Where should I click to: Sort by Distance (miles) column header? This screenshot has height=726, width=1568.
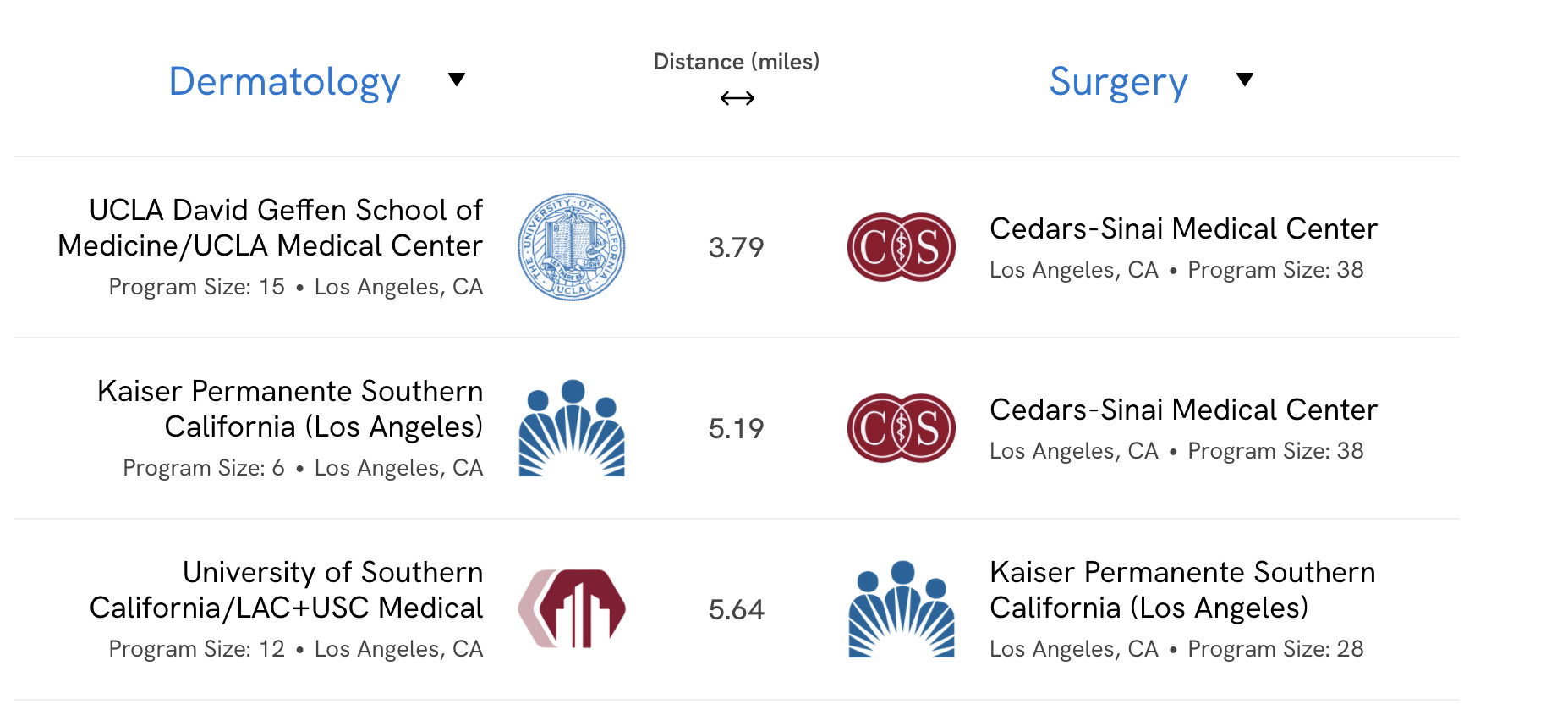click(737, 62)
